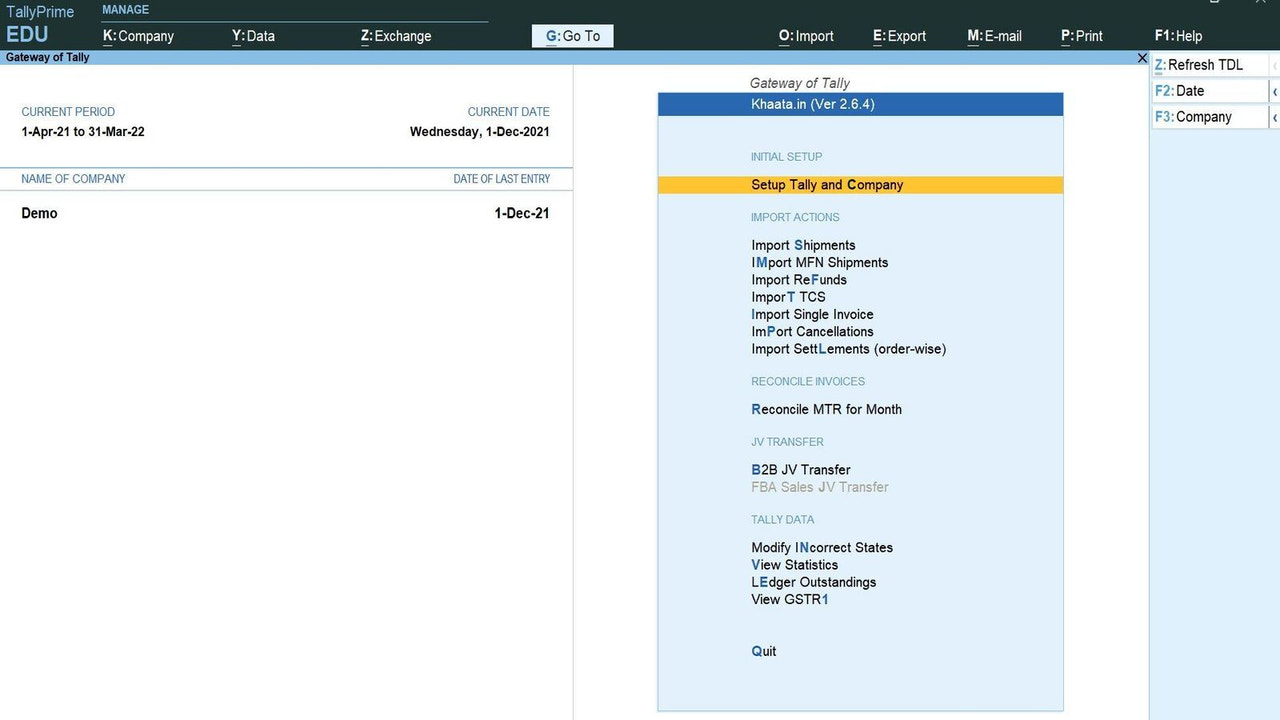Open Import Shipments
Viewport: 1280px width, 720px height.
(803, 245)
